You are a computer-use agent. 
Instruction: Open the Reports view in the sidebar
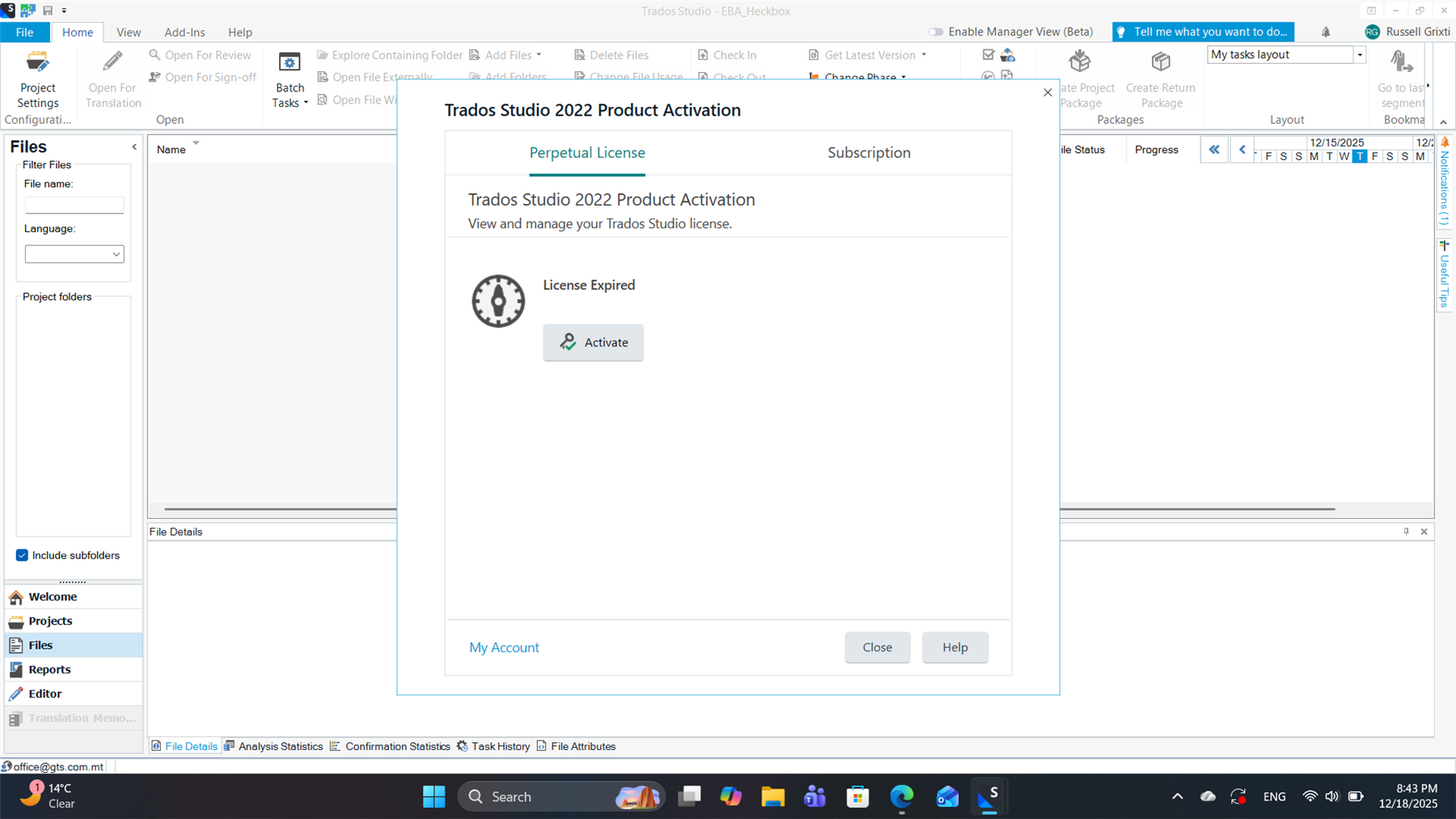[x=50, y=669]
